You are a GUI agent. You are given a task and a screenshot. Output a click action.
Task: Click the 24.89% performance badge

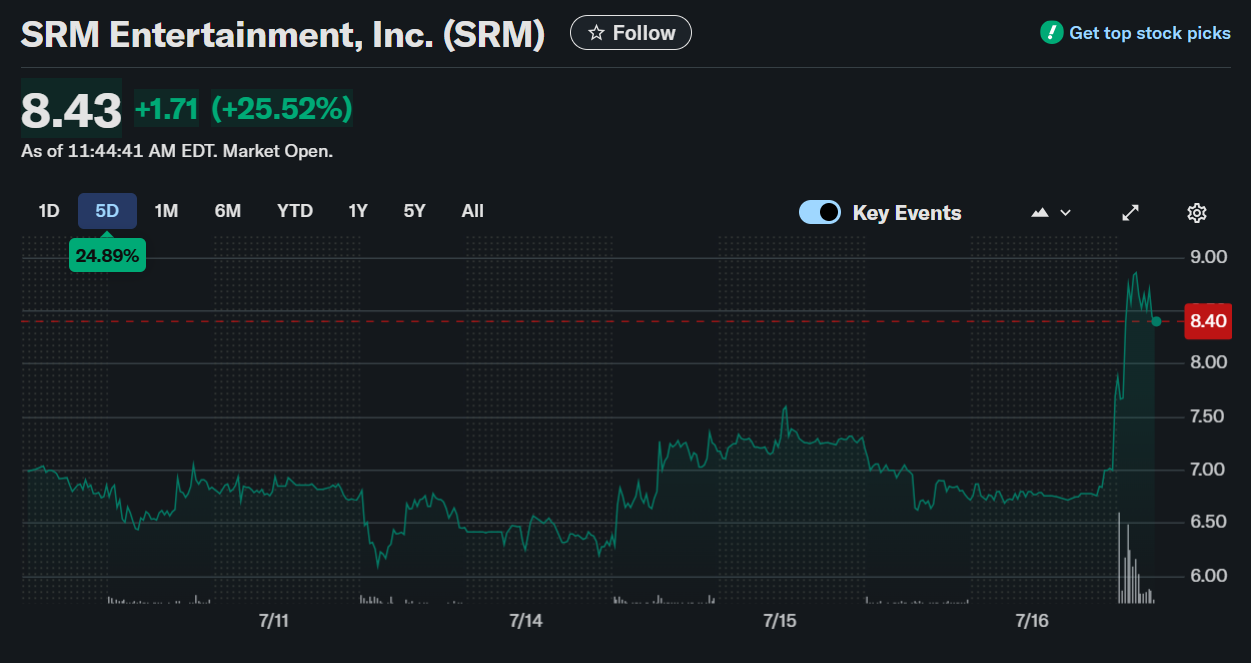pos(107,256)
